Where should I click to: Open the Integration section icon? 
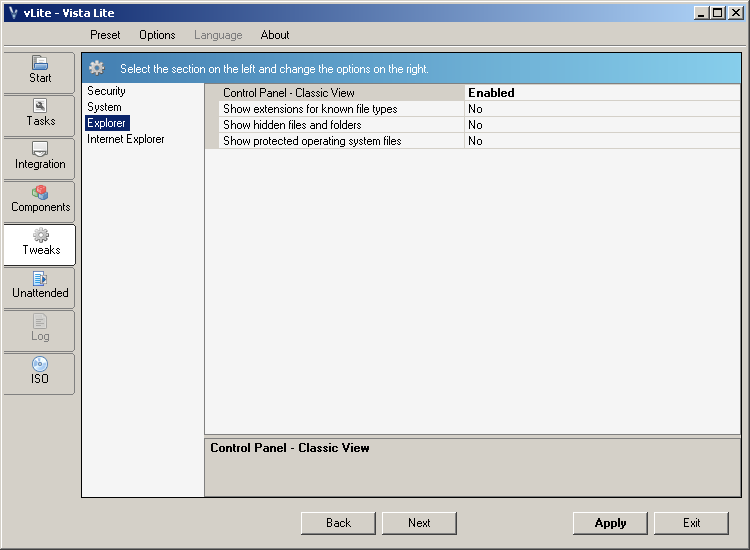(40, 149)
